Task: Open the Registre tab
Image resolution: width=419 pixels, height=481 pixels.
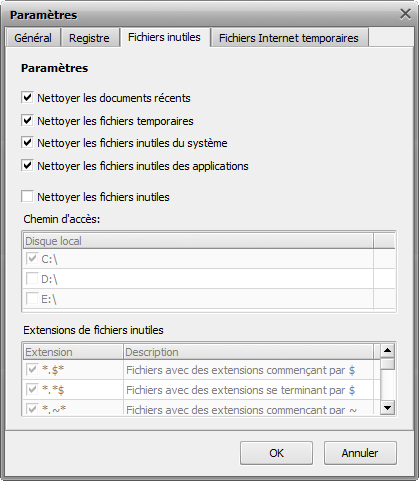Action: [x=89, y=38]
